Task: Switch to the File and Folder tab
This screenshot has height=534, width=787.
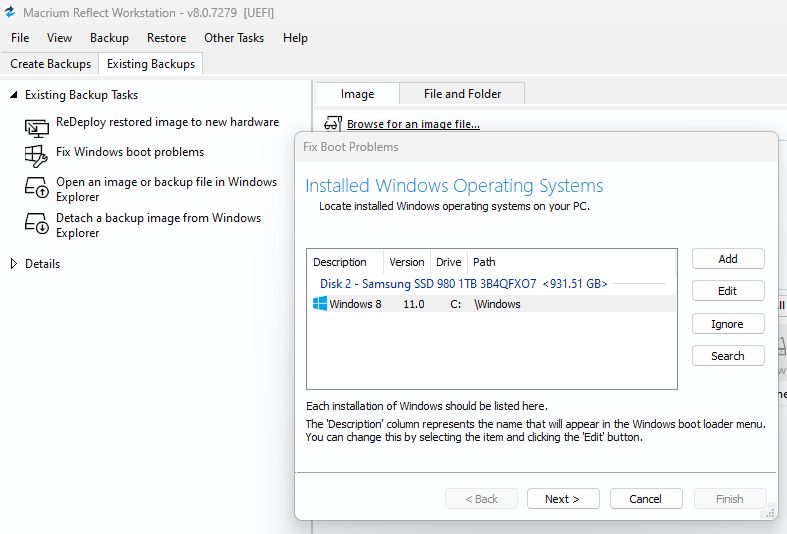Action: point(462,93)
